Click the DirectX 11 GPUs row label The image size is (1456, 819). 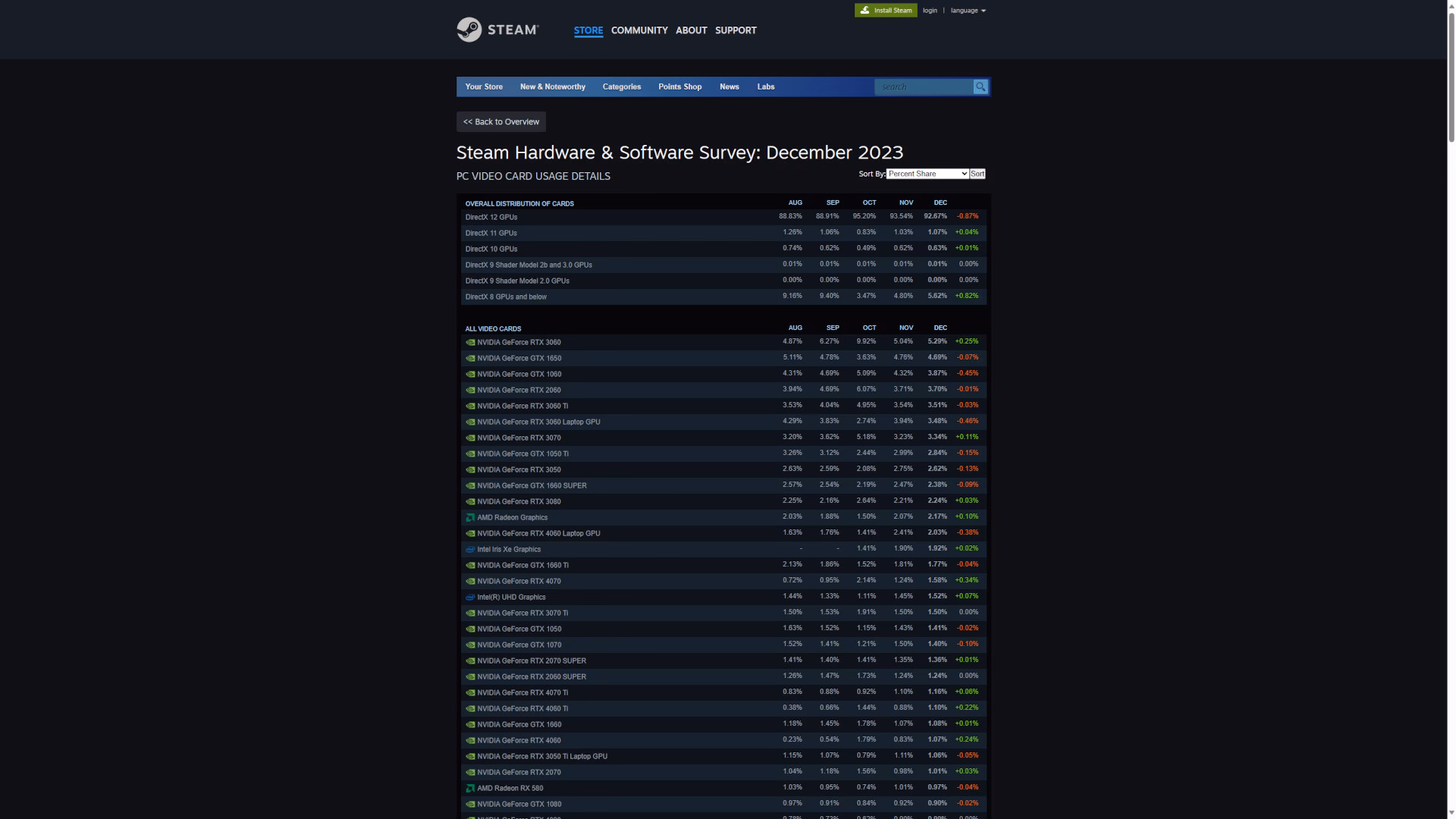tap(491, 233)
